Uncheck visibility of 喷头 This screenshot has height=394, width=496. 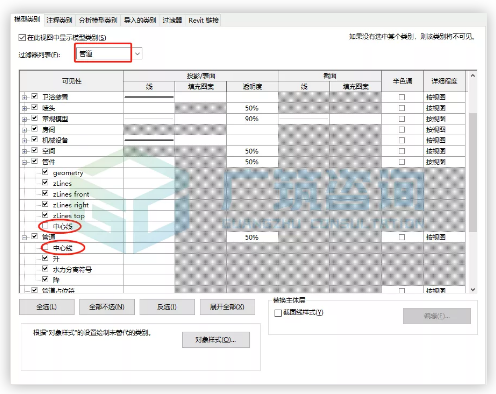[x=34, y=107]
